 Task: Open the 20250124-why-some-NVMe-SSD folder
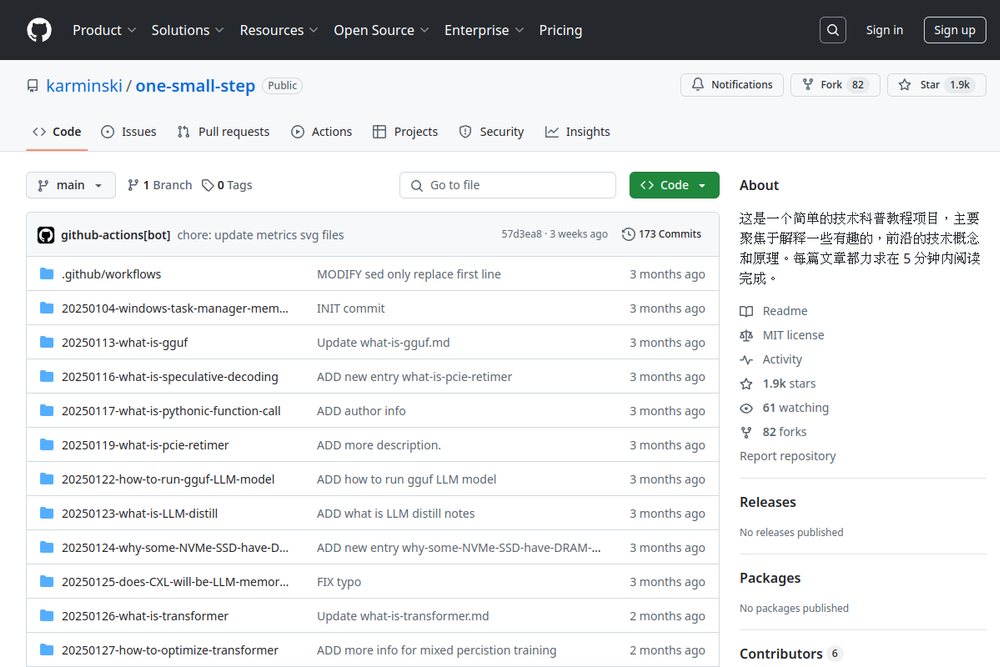[x=175, y=547]
